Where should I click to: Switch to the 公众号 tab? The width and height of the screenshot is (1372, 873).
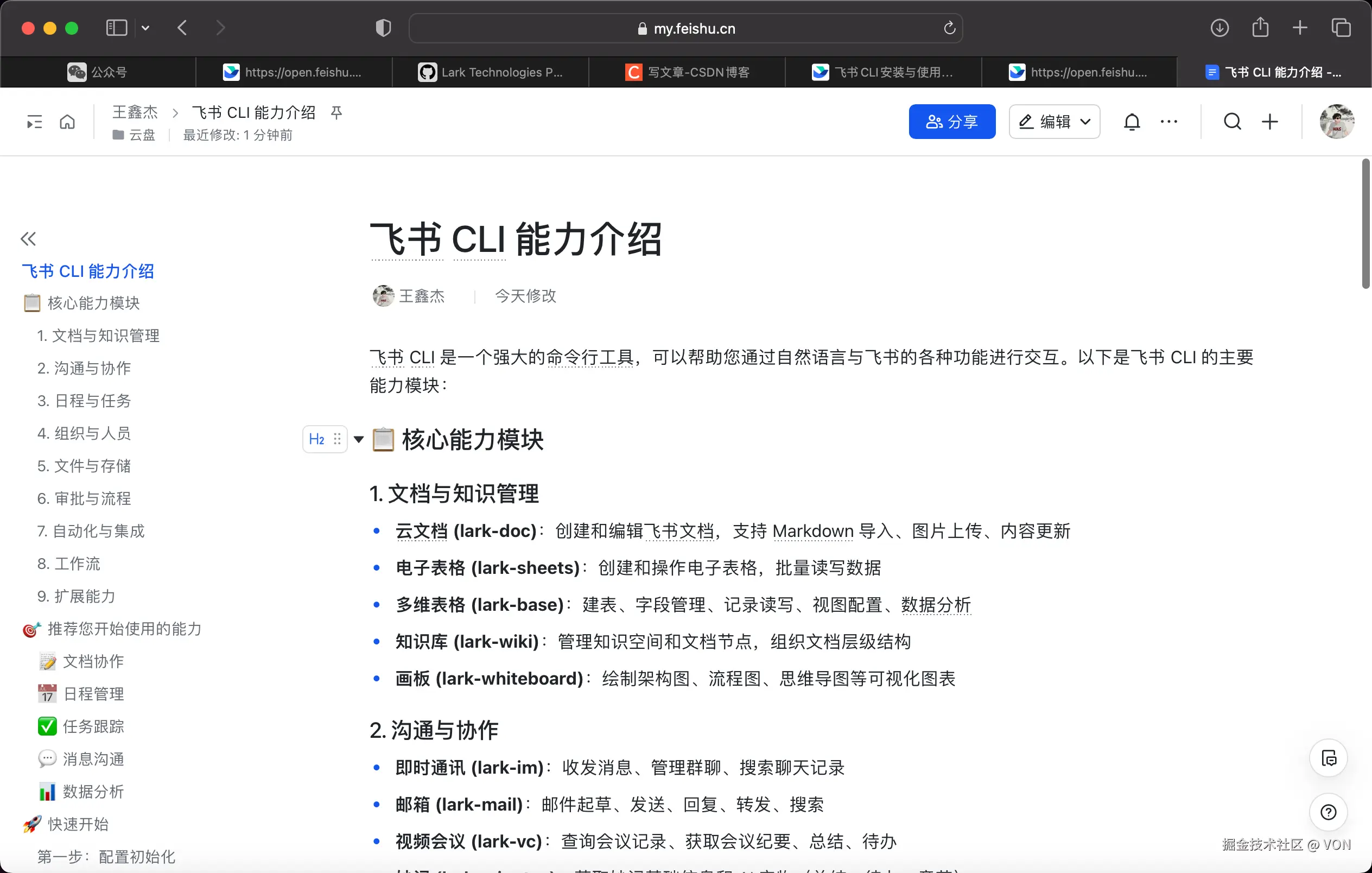[x=98, y=72]
